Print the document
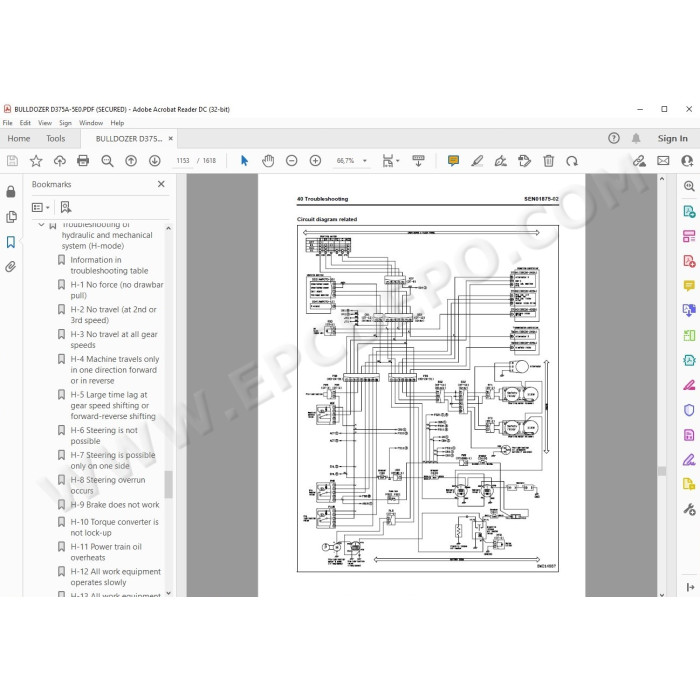This screenshot has width=700, height=700. 83,161
